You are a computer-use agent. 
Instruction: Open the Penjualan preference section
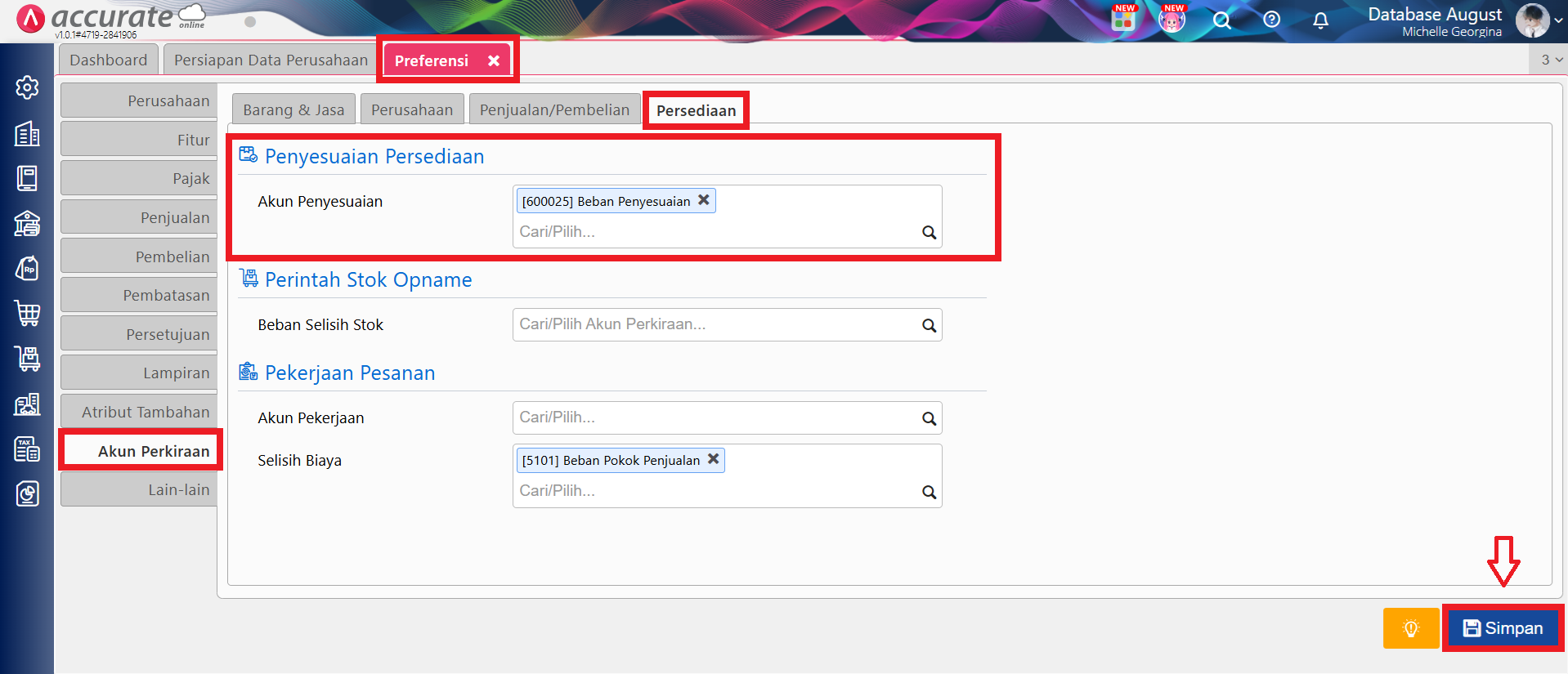click(139, 217)
